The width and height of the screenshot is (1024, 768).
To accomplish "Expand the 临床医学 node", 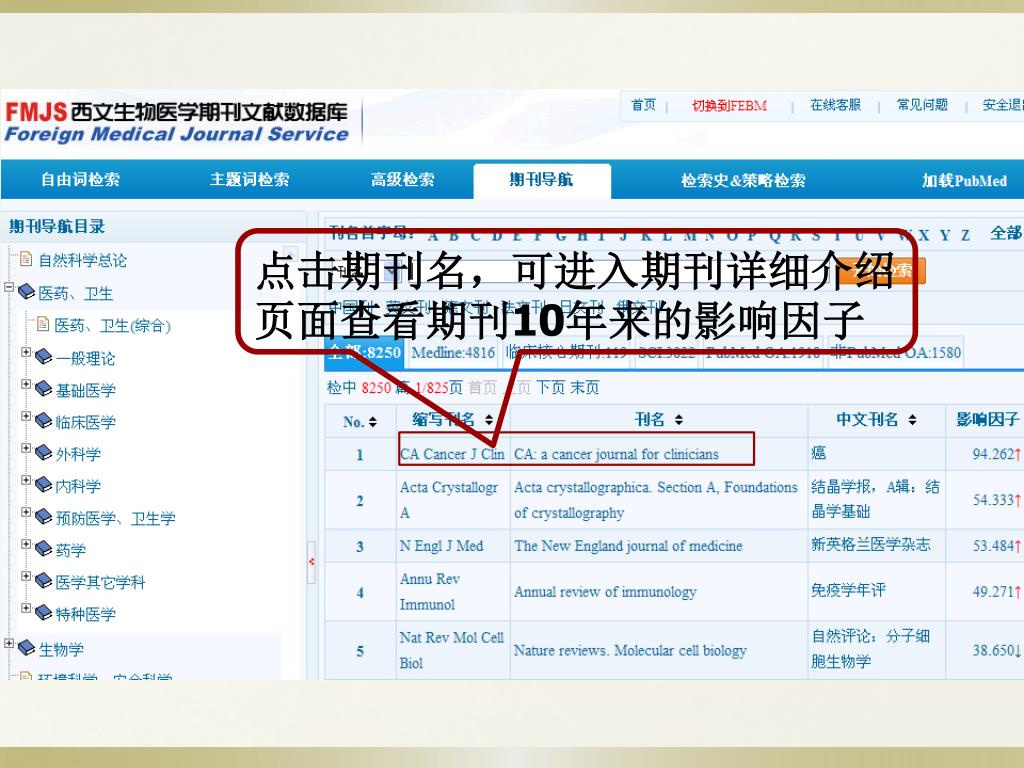I will 26,416.
